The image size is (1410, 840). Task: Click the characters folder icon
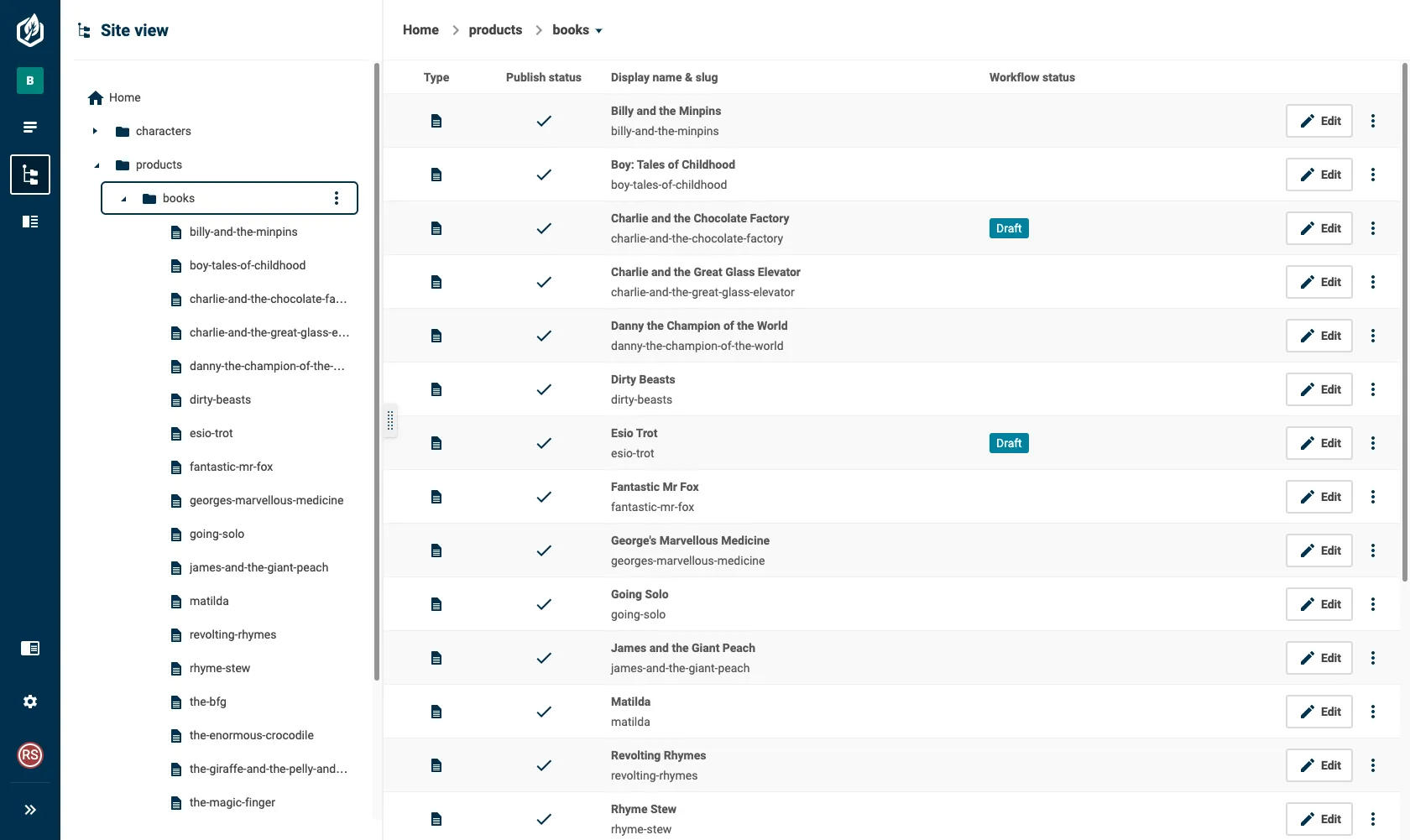tap(123, 132)
